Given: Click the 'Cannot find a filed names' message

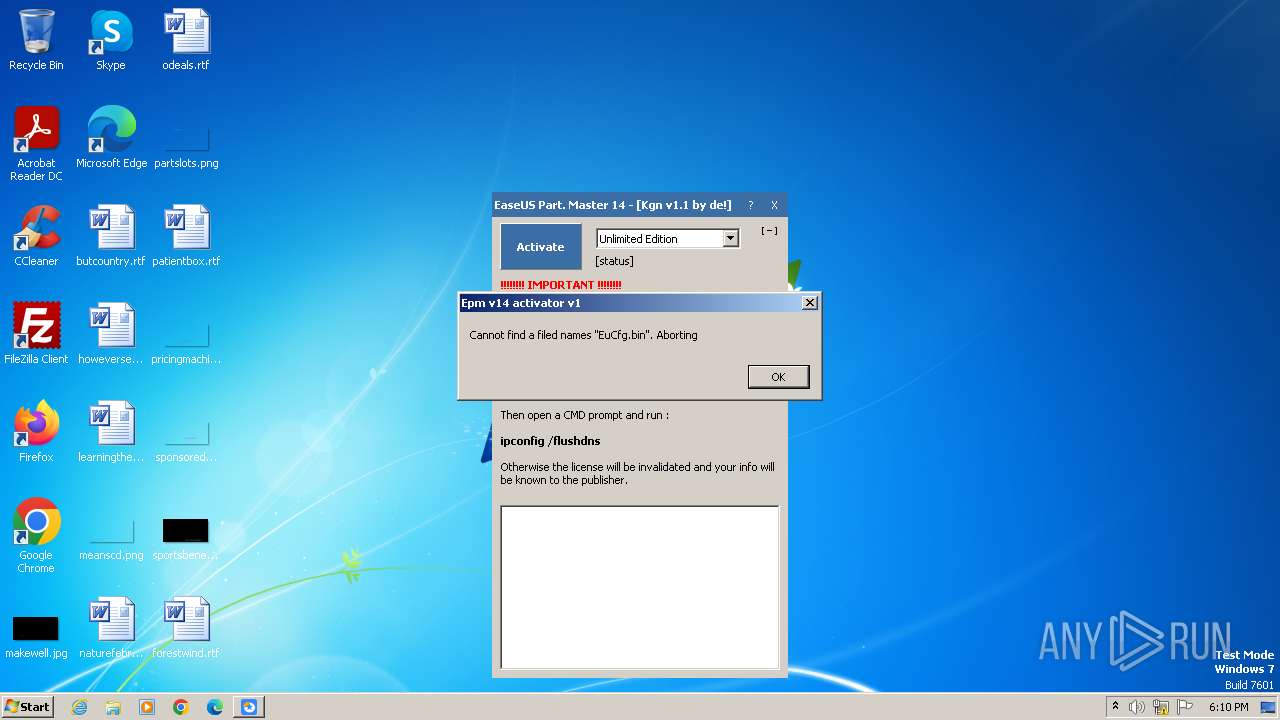Looking at the screenshot, I should pyautogui.click(x=583, y=335).
